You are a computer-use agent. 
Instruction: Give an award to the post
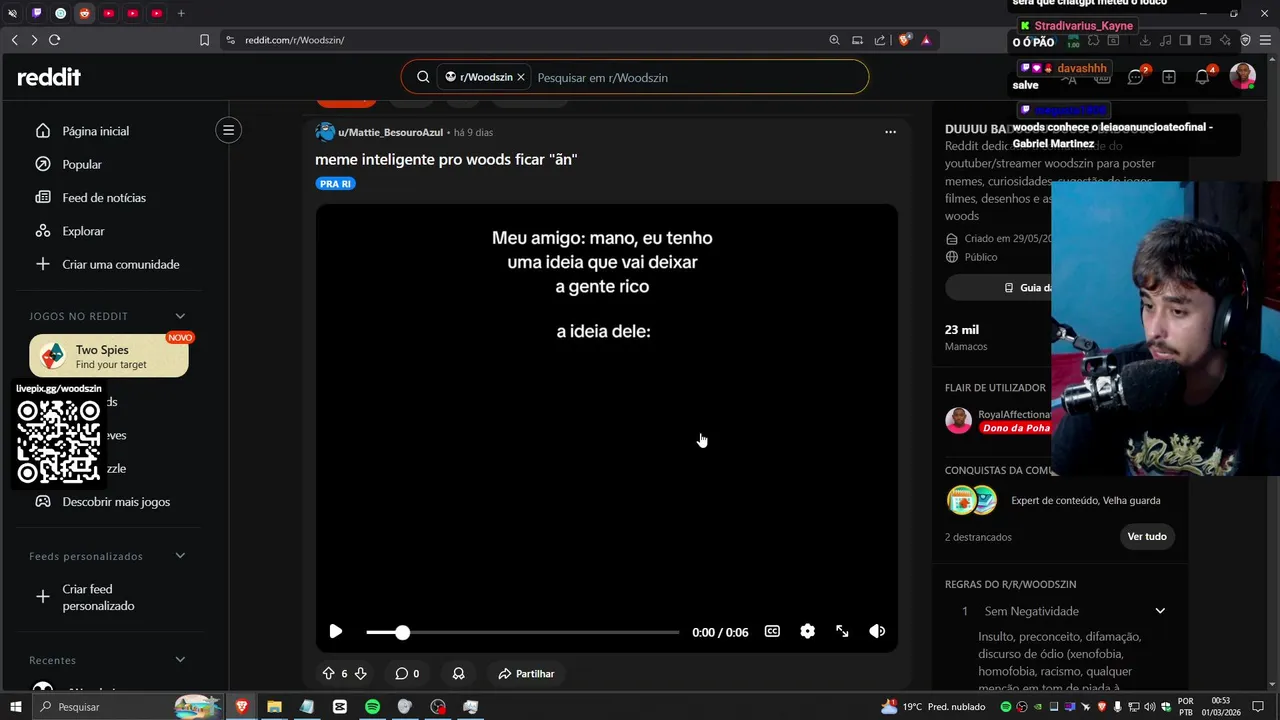(458, 674)
